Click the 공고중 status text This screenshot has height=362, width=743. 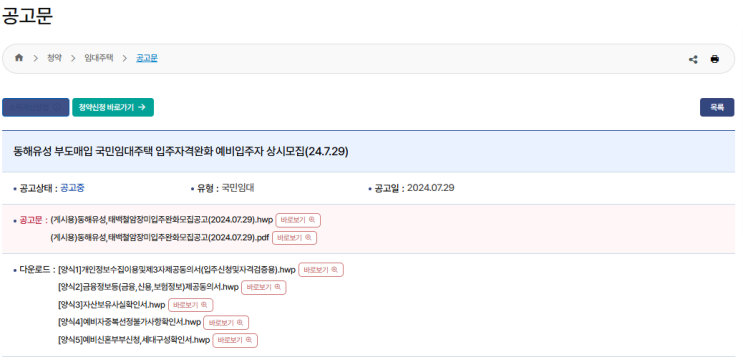pyautogui.click(x=72, y=188)
